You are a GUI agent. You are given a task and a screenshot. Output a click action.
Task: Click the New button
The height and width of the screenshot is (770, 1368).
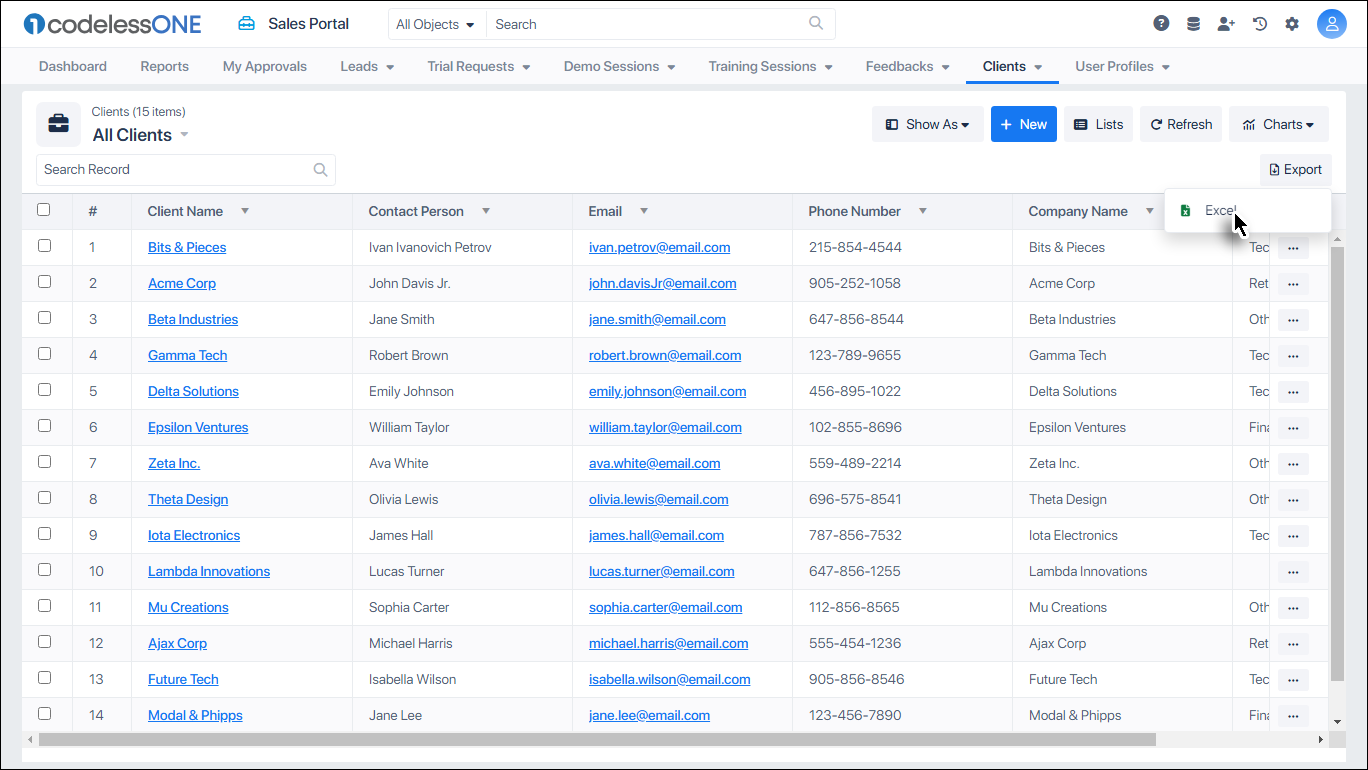1024,124
